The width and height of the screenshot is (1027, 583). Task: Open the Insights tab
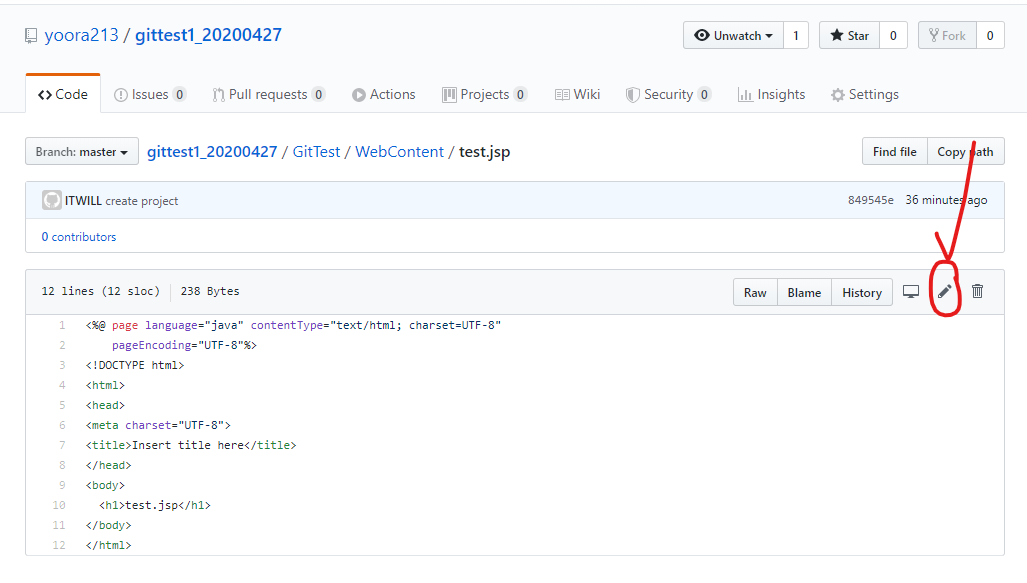(x=772, y=94)
